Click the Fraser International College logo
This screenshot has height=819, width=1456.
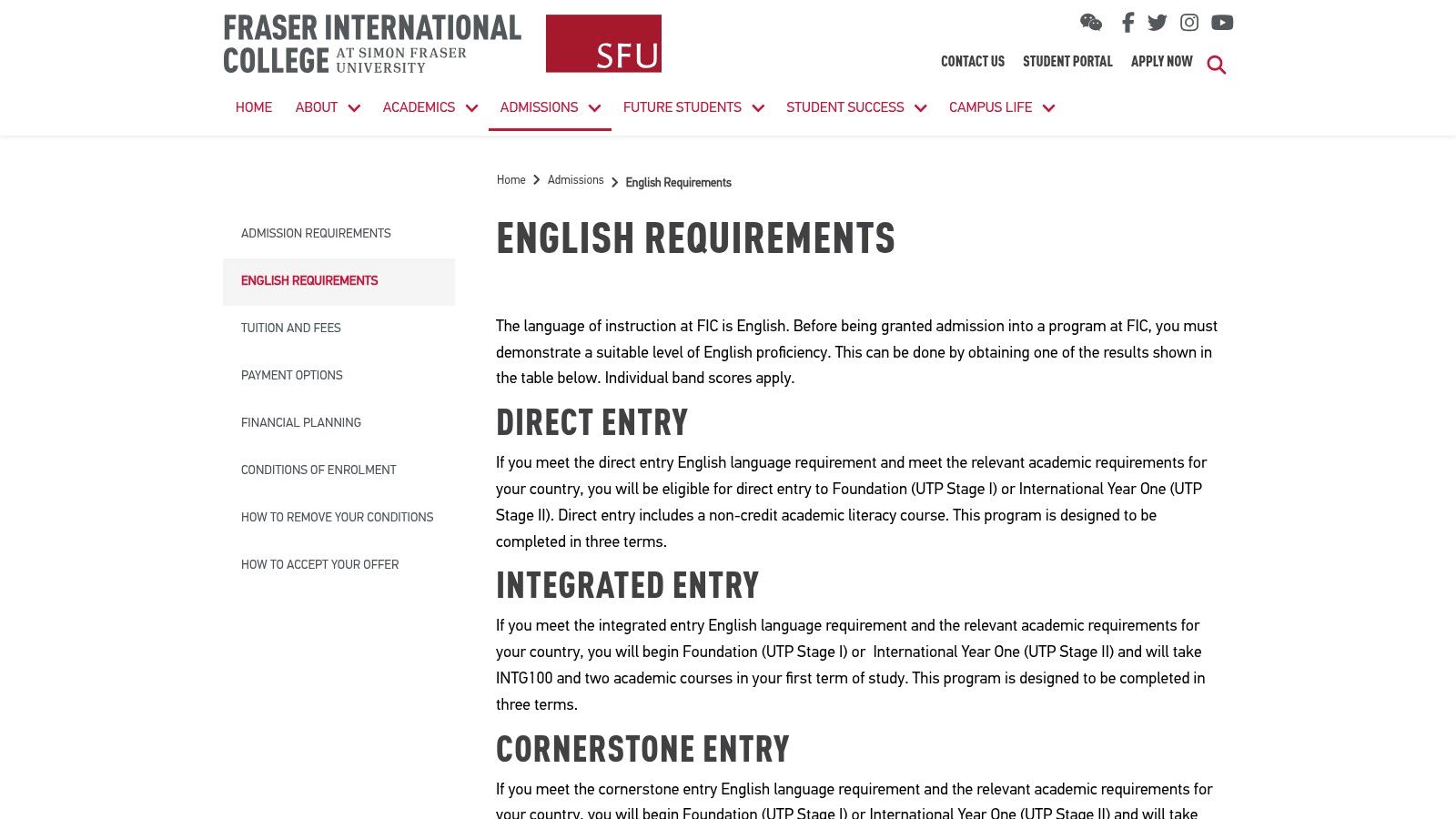tap(372, 44)
